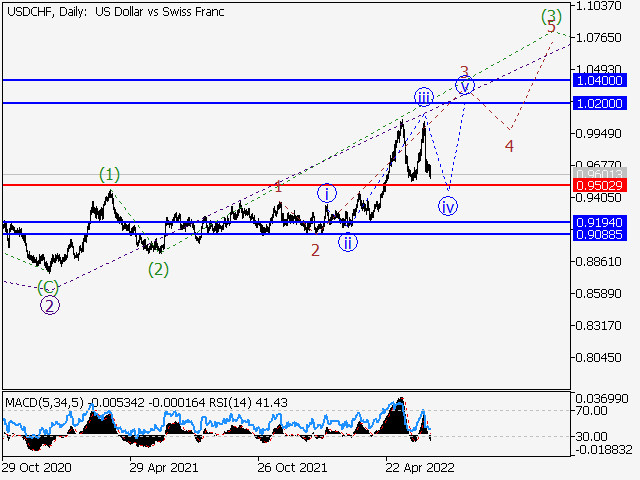Select the MACD(5,34,5) indicator label

click(44, 403)
